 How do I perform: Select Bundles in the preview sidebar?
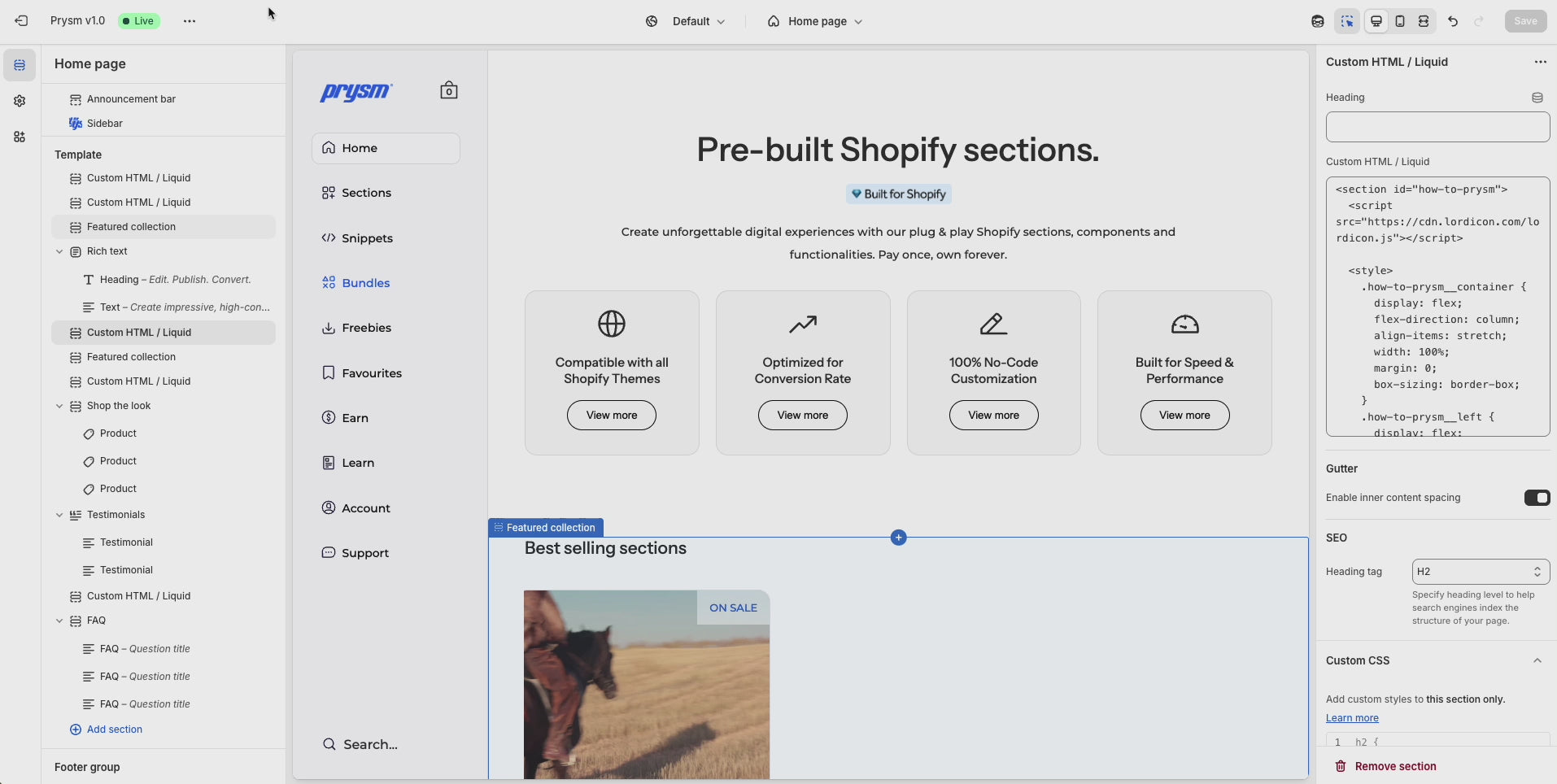pos(365,283)
